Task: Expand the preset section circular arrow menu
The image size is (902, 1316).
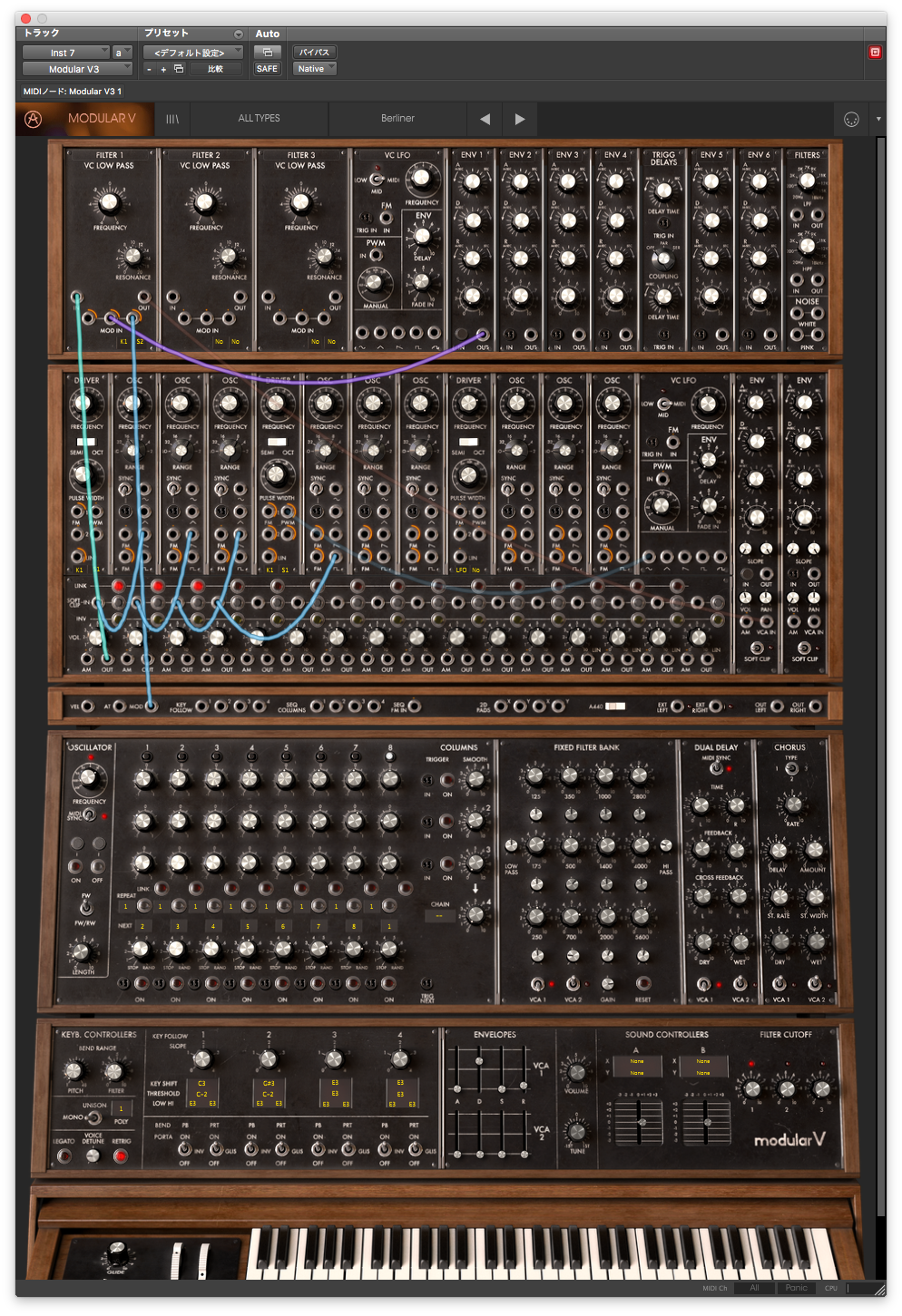Action: 239,34
